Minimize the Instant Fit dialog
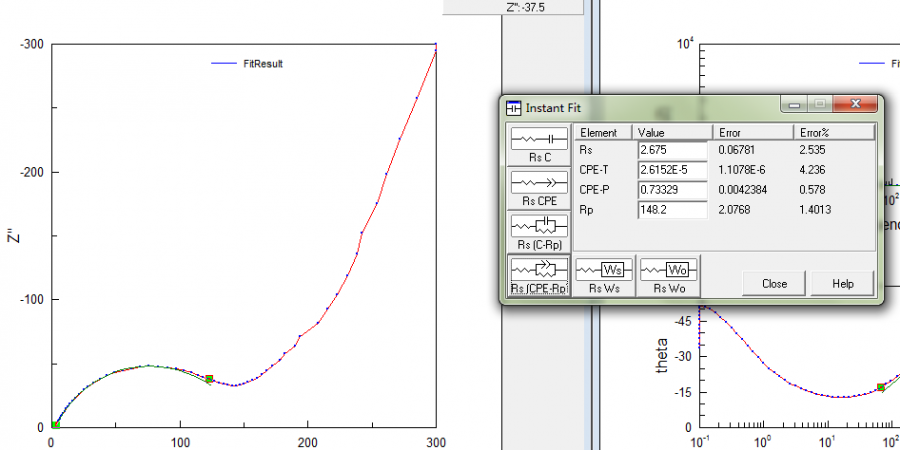Screen dimensions: 900x450 coord(796,104)
